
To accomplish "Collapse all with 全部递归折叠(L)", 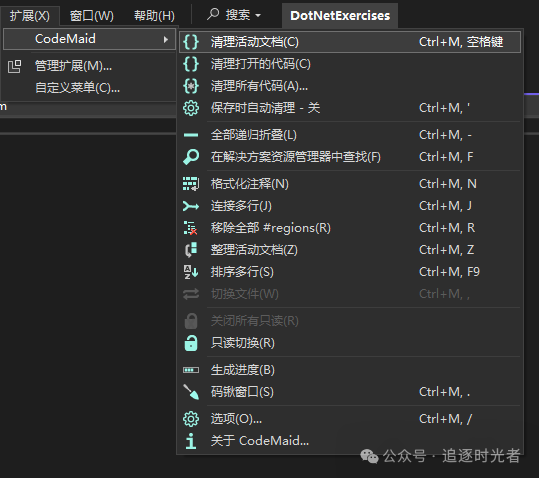I will pyautogui.click(x=350, y=135).
